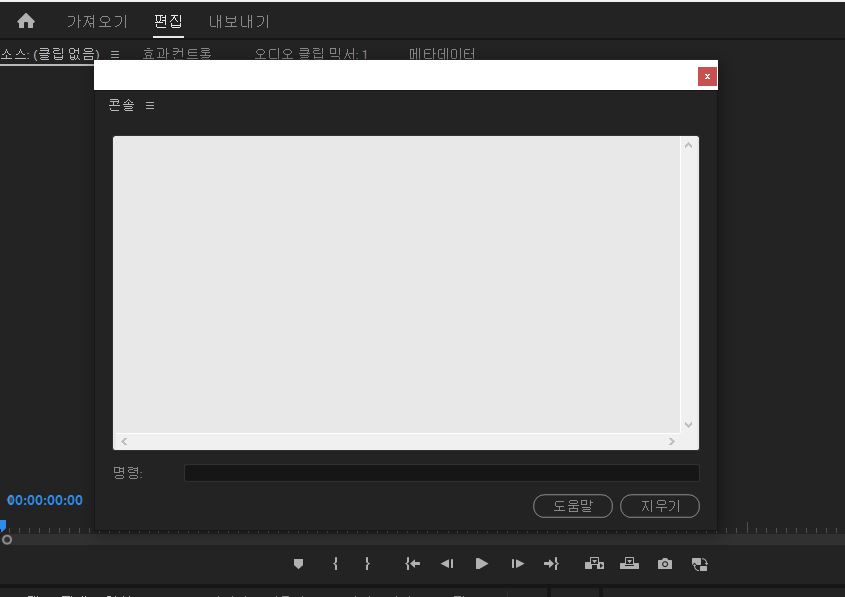Open the 콘솔 panel menu icon
This screenshot has height=597, width=845.
(x=150, y=106)
